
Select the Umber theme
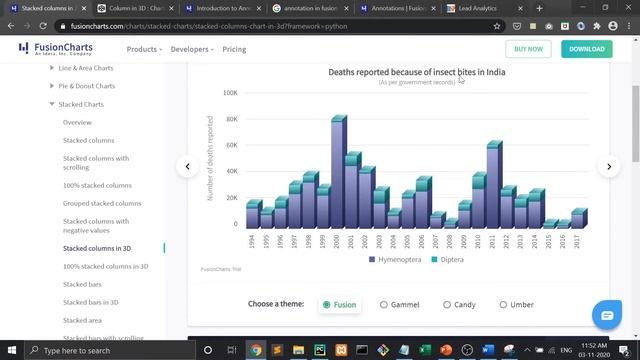pos(516,304)
